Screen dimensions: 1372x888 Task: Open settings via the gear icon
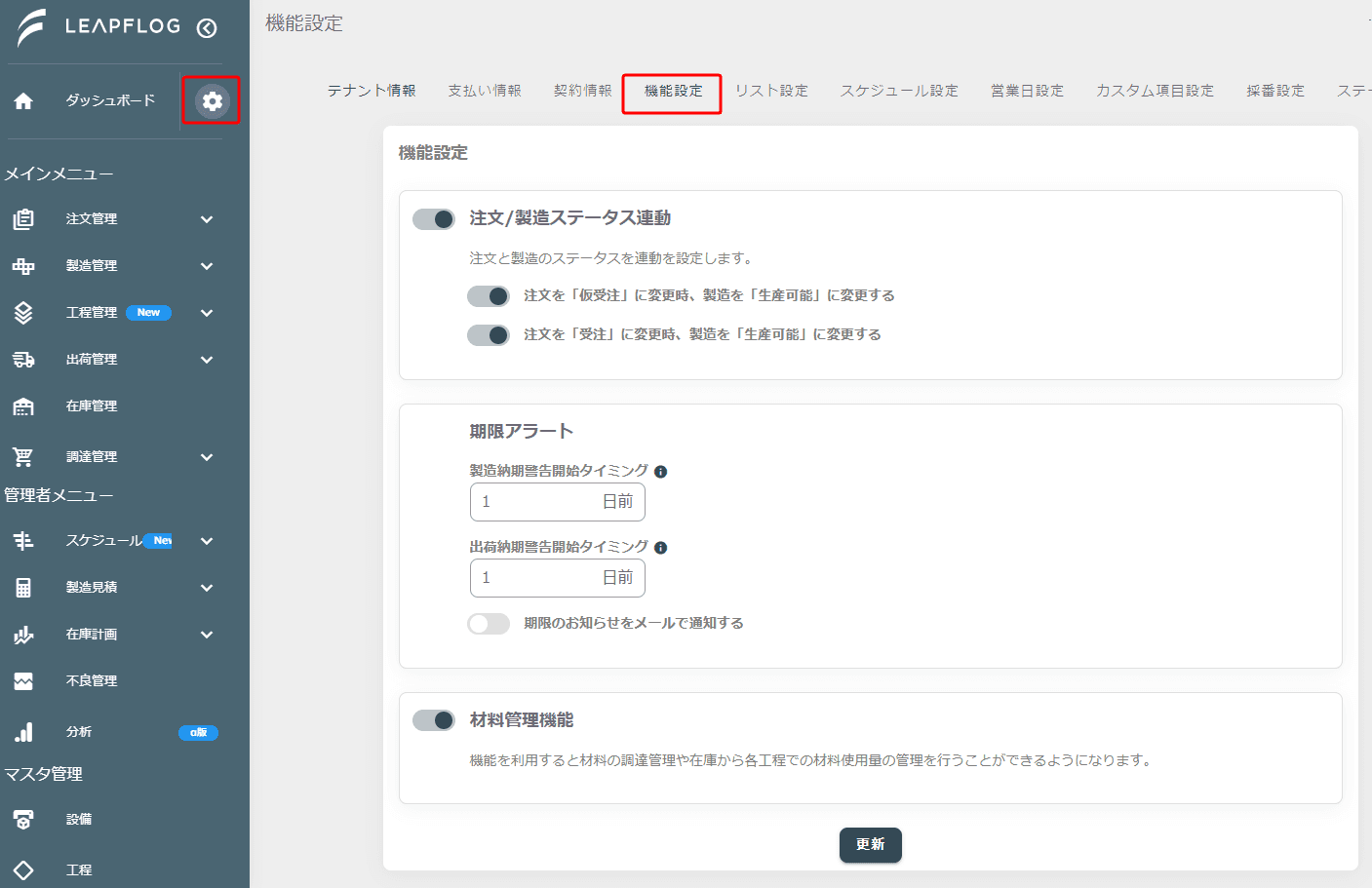tap(212, 101)
